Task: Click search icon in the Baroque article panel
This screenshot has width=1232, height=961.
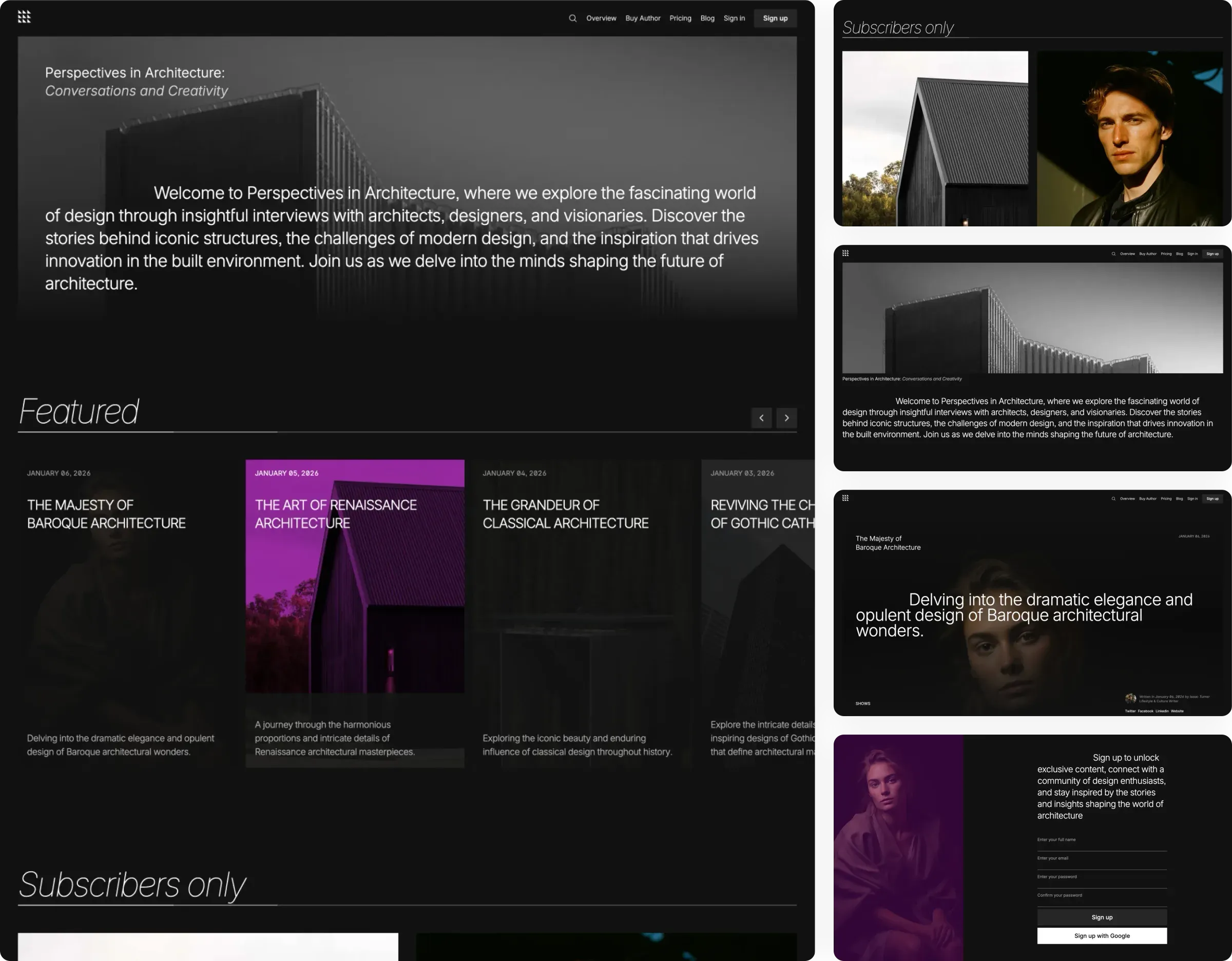Action: tap(1113, 498)
